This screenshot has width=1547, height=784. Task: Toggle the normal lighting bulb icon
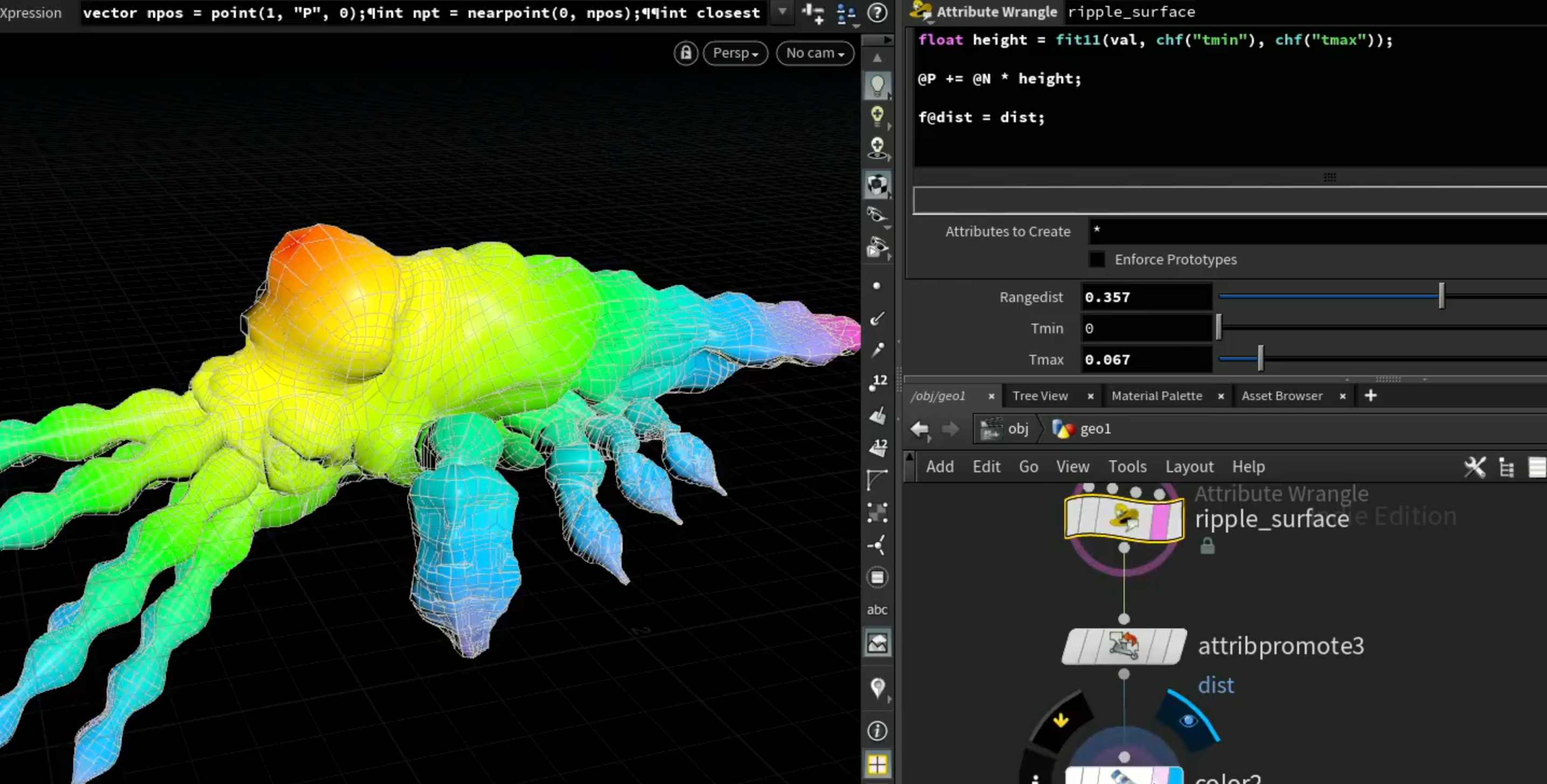point(877,85)
